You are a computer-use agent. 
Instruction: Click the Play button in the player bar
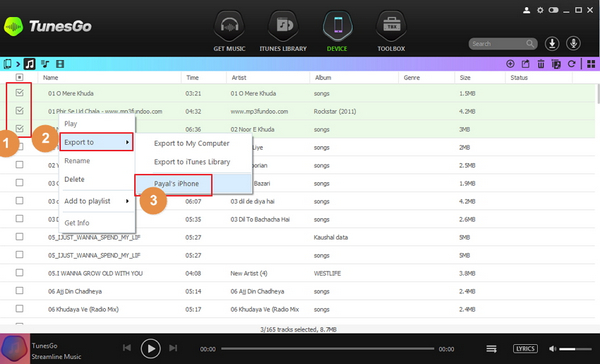click(x=150, y=349)
